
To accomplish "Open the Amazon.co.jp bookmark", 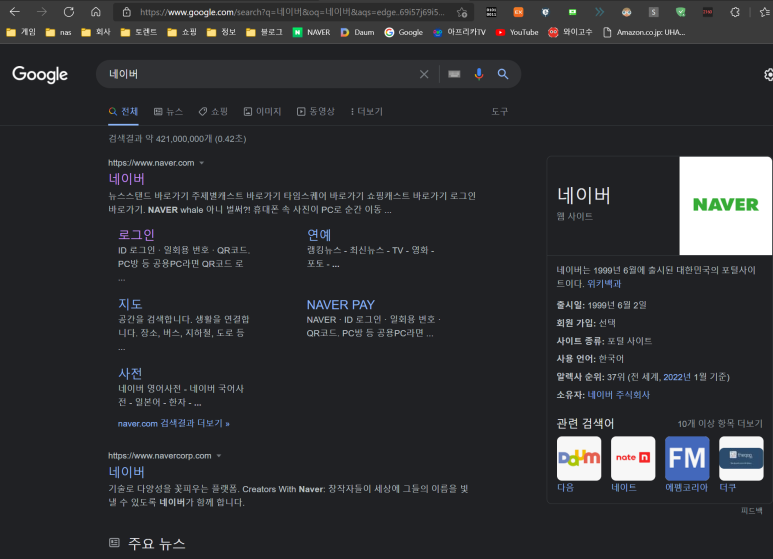I will pyautogui.click(x=644, y=32).
